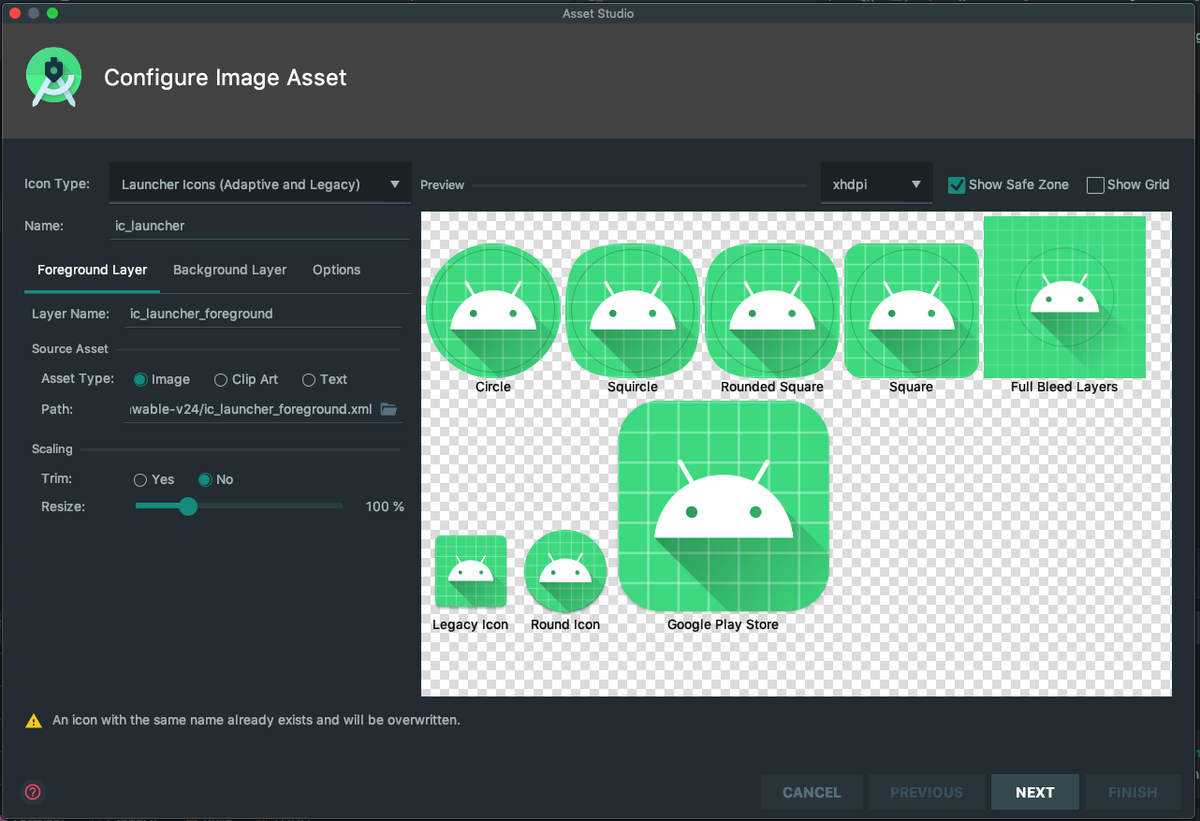Open the Options tab
This screenshot has width=1200, height=821.
coord(336,270)
